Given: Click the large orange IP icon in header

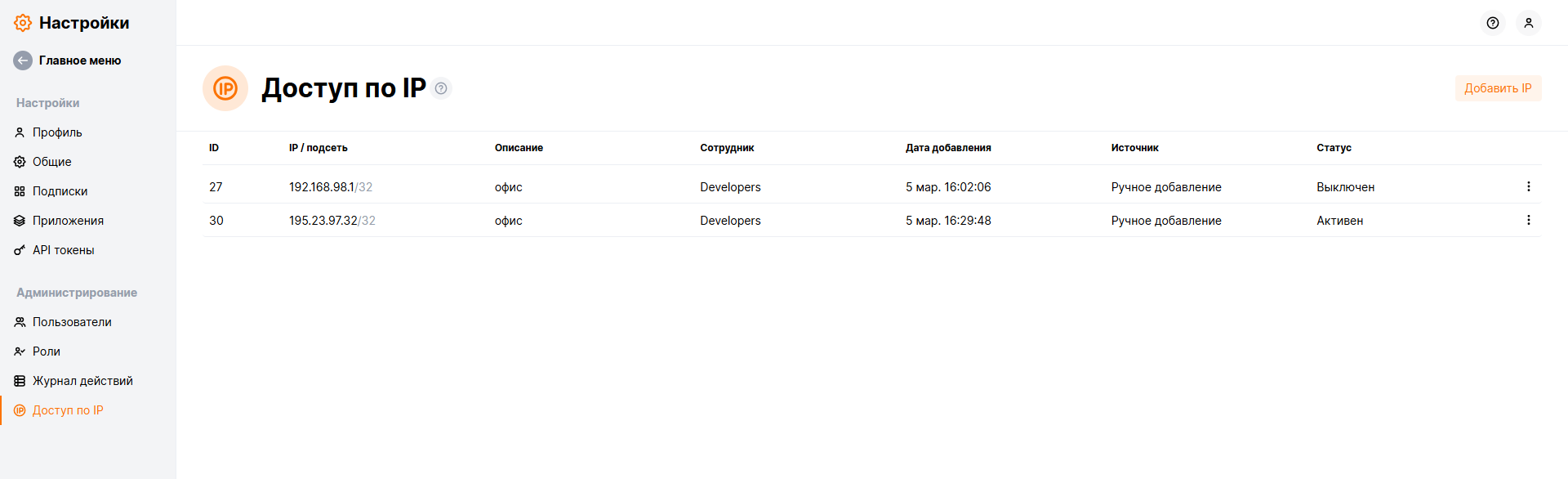Looking at the screenshot, I should (225, 88).
